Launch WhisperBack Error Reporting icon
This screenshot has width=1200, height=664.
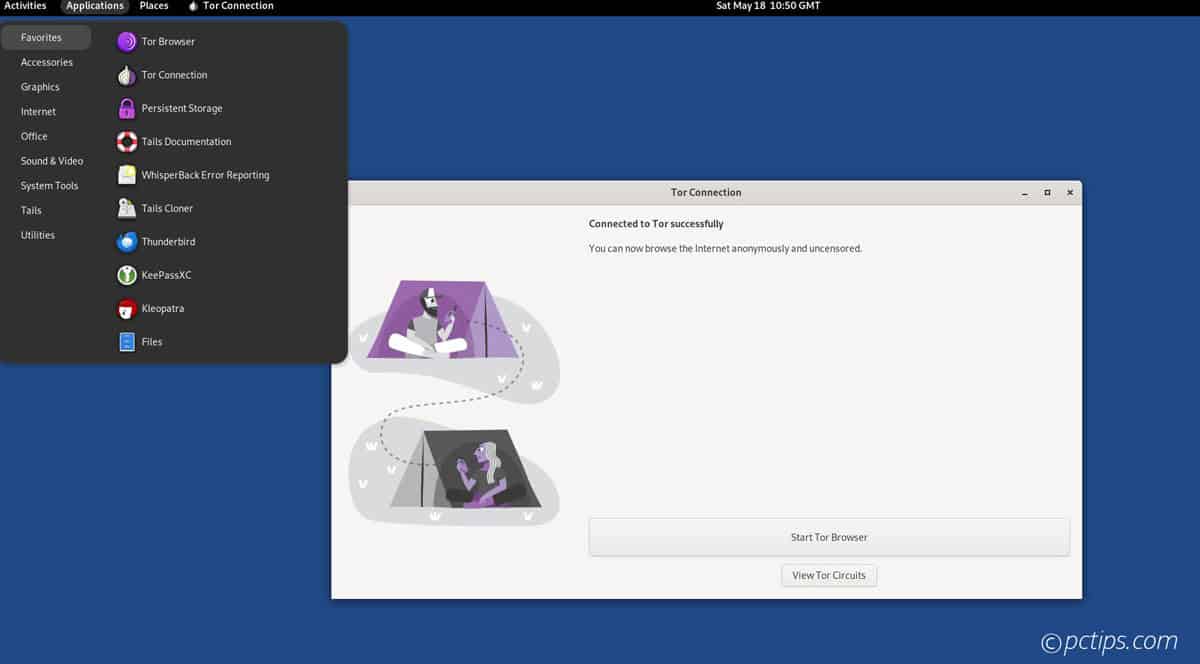click(127, 175)
